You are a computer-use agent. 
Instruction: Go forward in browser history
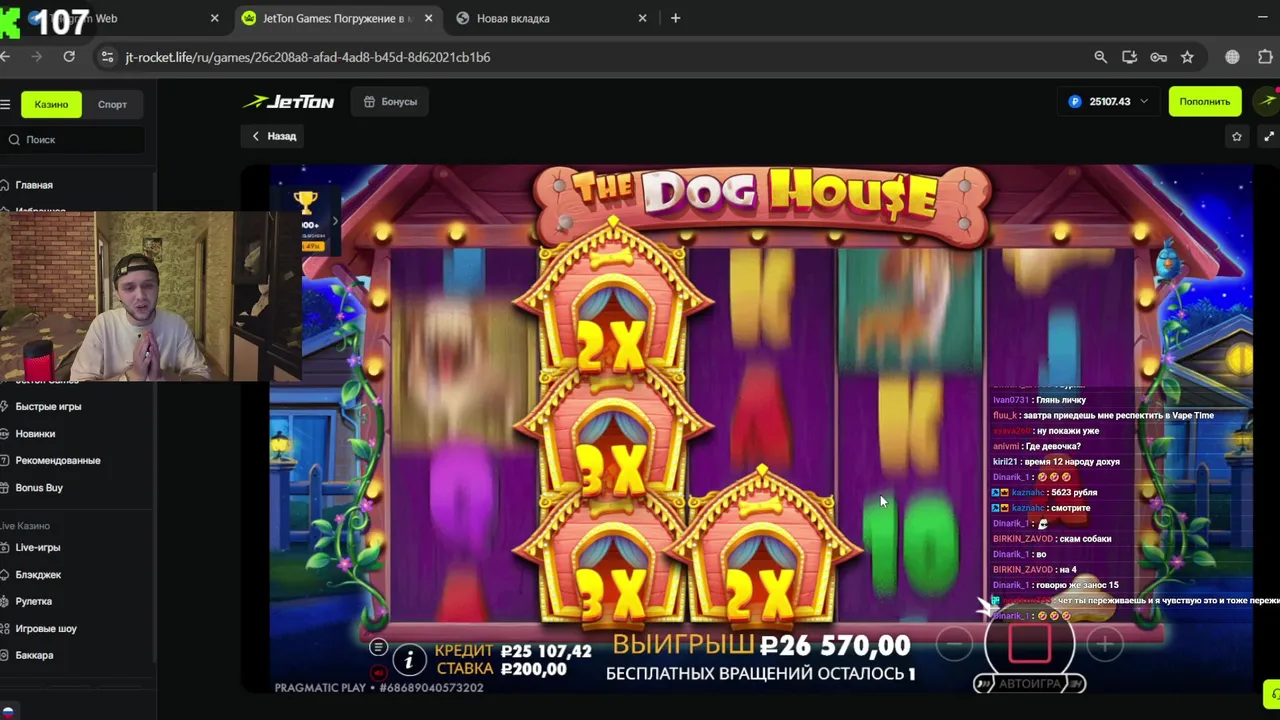tap(37, 57)
